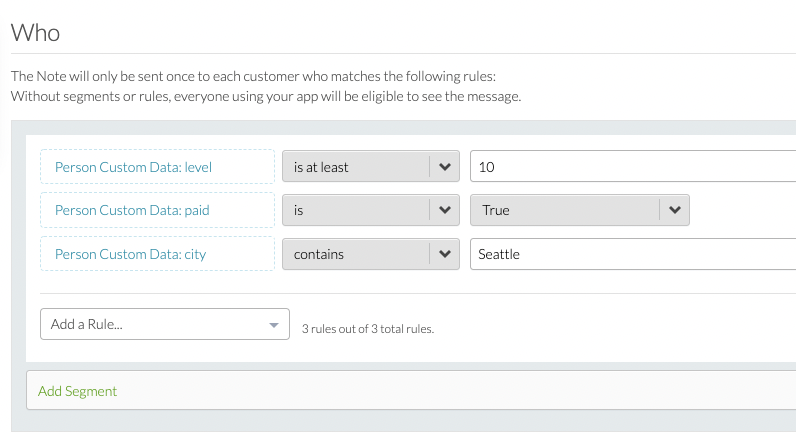Screen dimensions: 796x434
Task: Expand the 'True' value selector
Action: [x=566, y=210]
